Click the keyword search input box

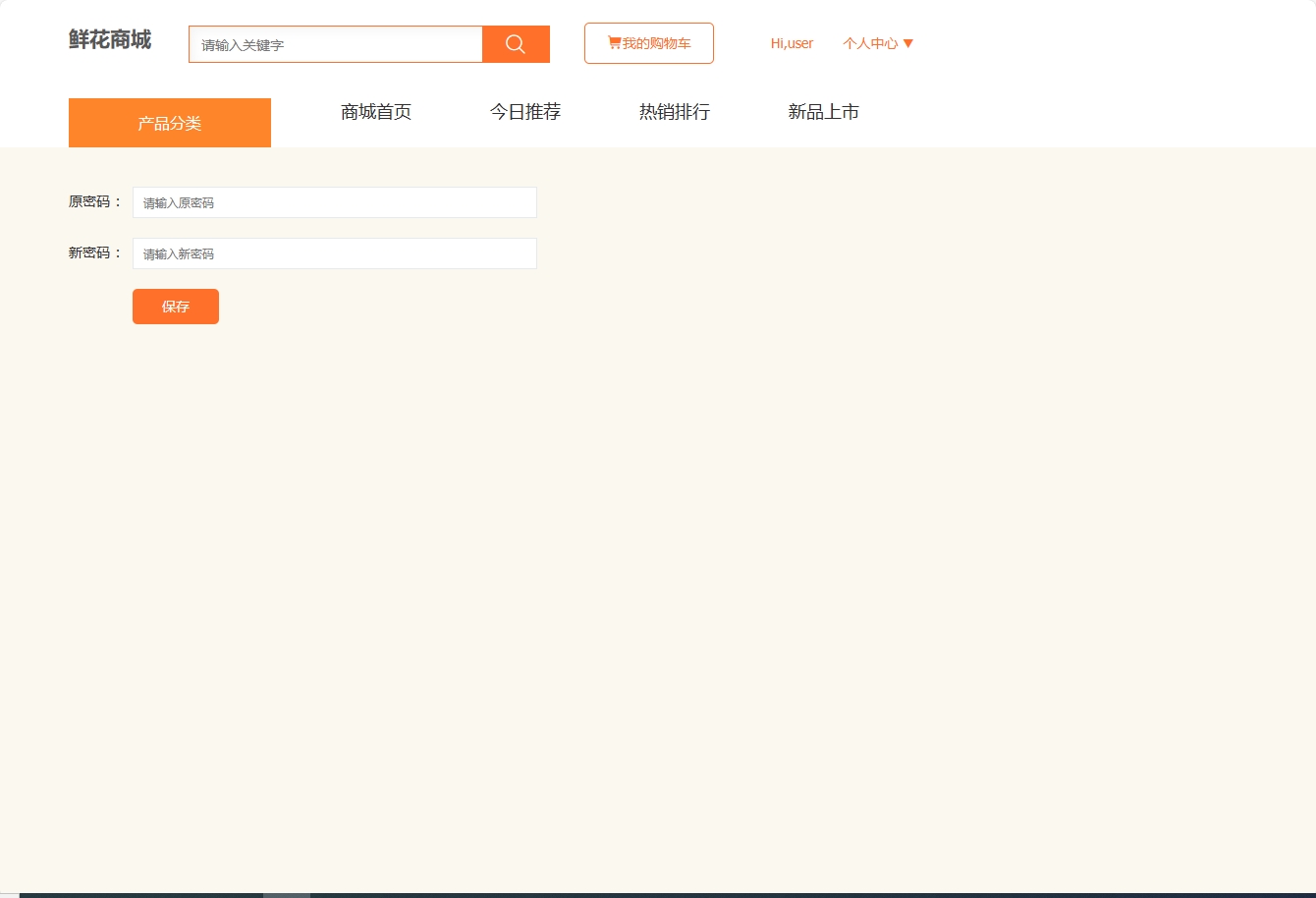(x=335, y=43)
